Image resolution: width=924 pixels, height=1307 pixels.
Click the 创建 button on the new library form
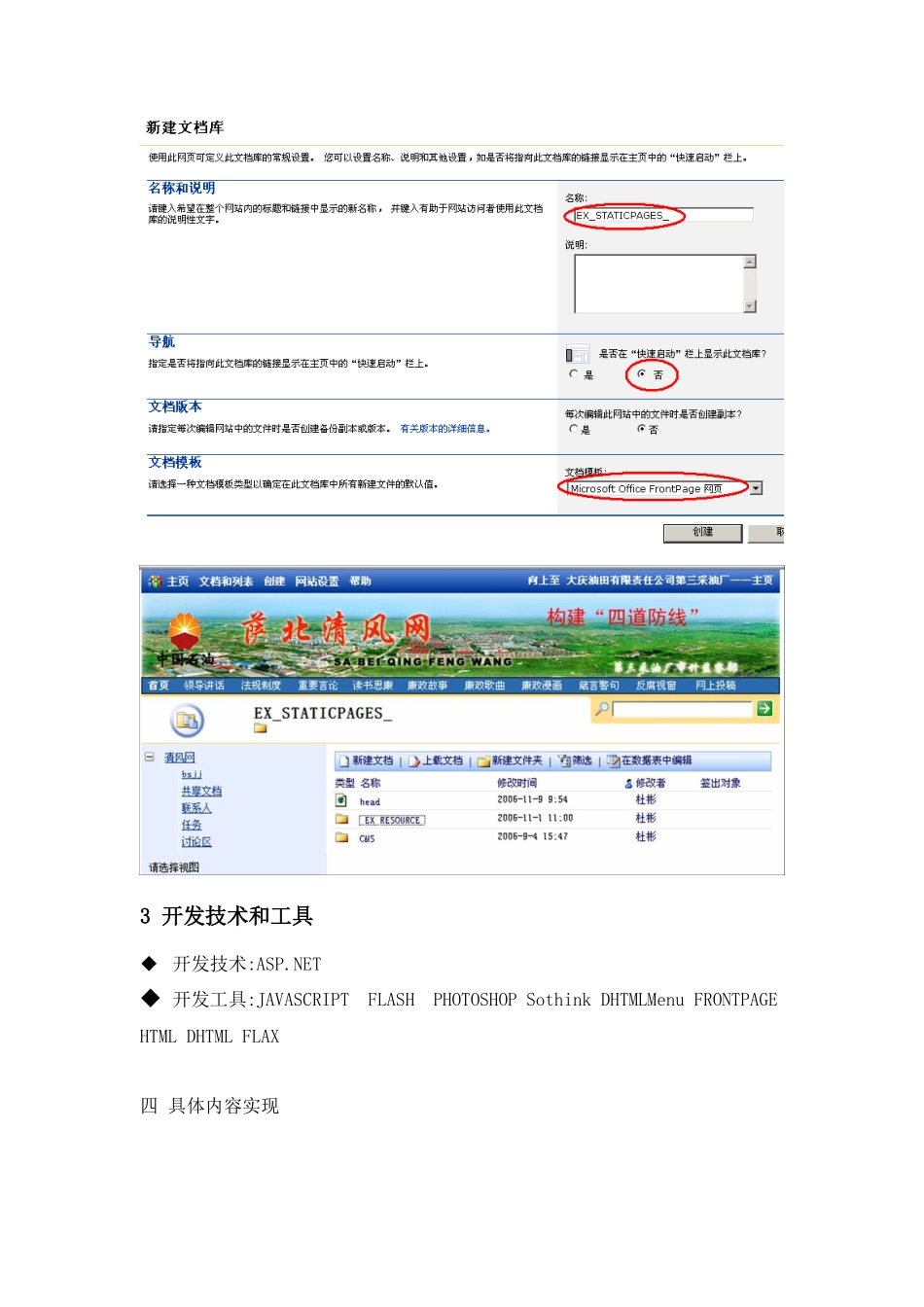coord(703,533)
